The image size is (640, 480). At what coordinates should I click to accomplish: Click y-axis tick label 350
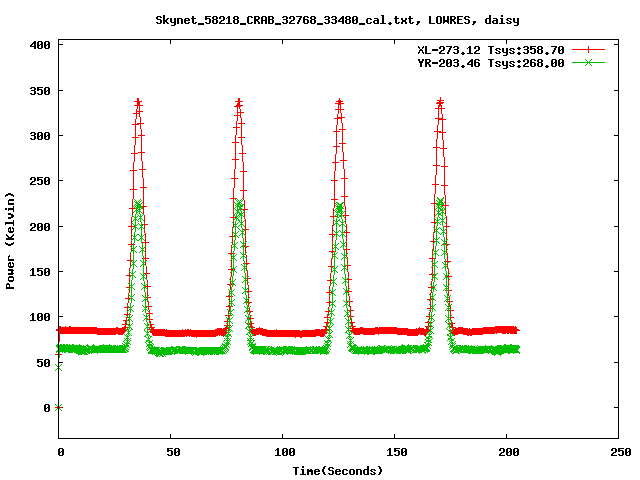(40, 91)
